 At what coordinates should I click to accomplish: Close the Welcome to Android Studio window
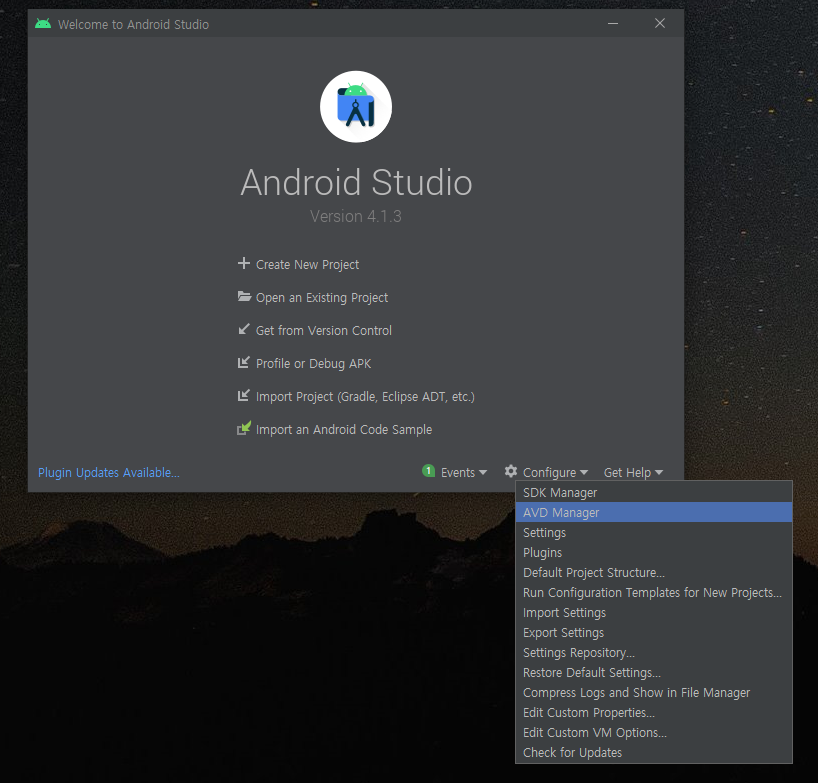point(659,23)
